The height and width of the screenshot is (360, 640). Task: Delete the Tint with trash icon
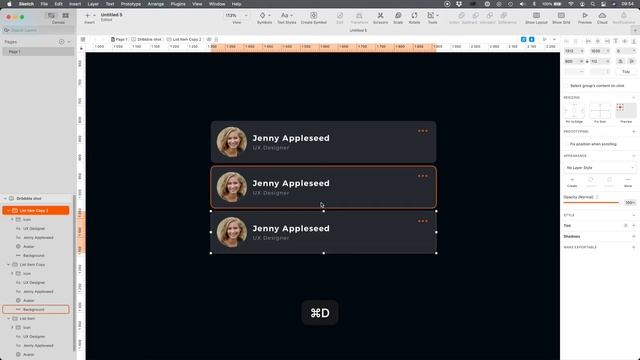625,225
